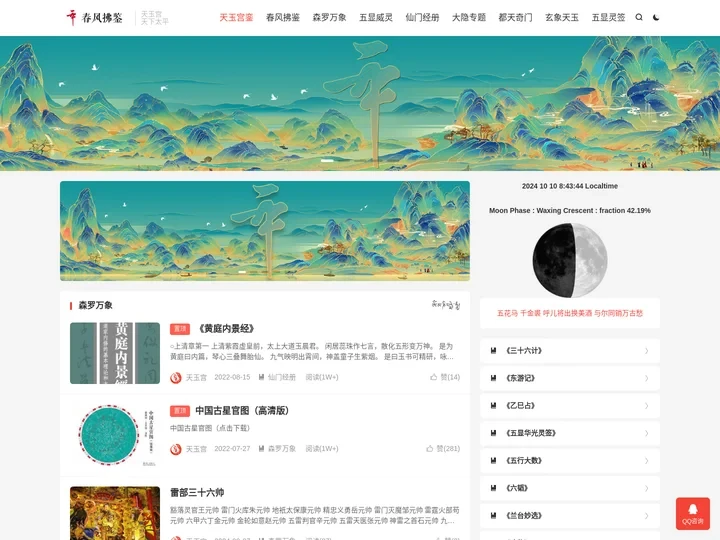This screenshot has height=540, width=720.
Task: Open the QQ咨询 bell button
Action: 692,513
